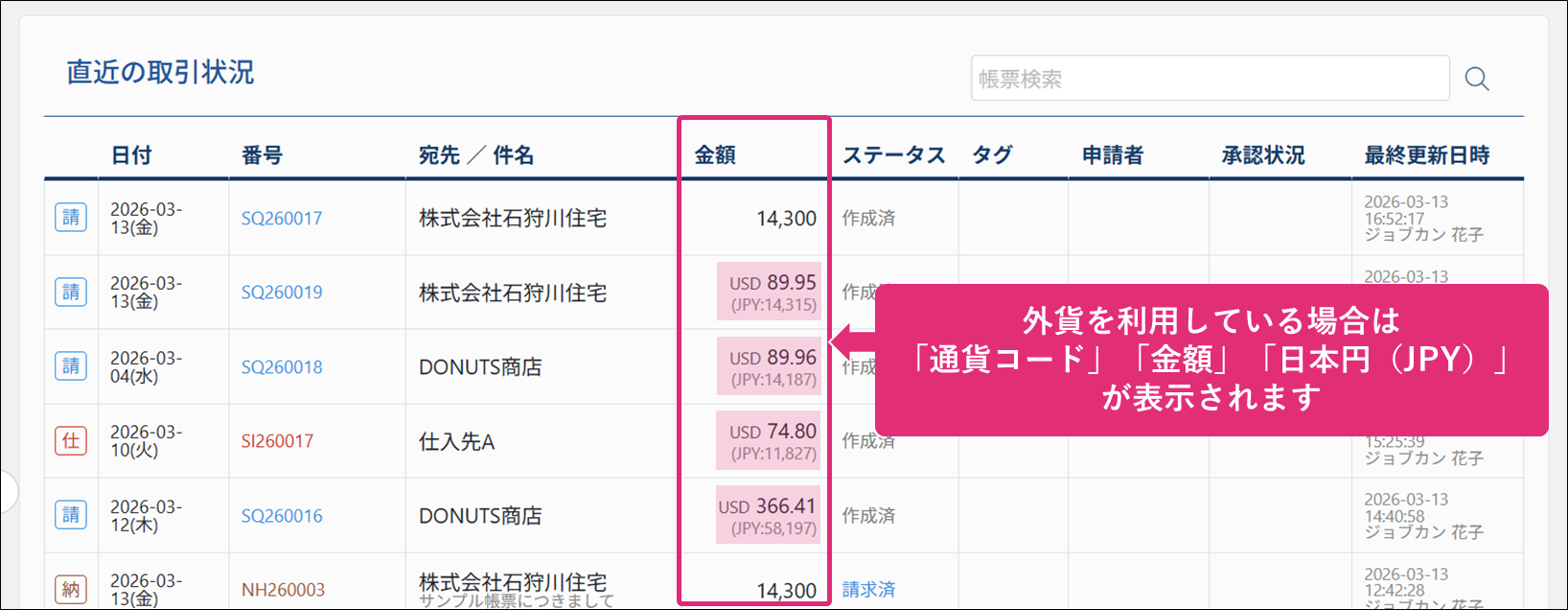Viewport: 1568px width, 610px height.
Task: Open delivery note NH260003
Action: pos(283,590)
